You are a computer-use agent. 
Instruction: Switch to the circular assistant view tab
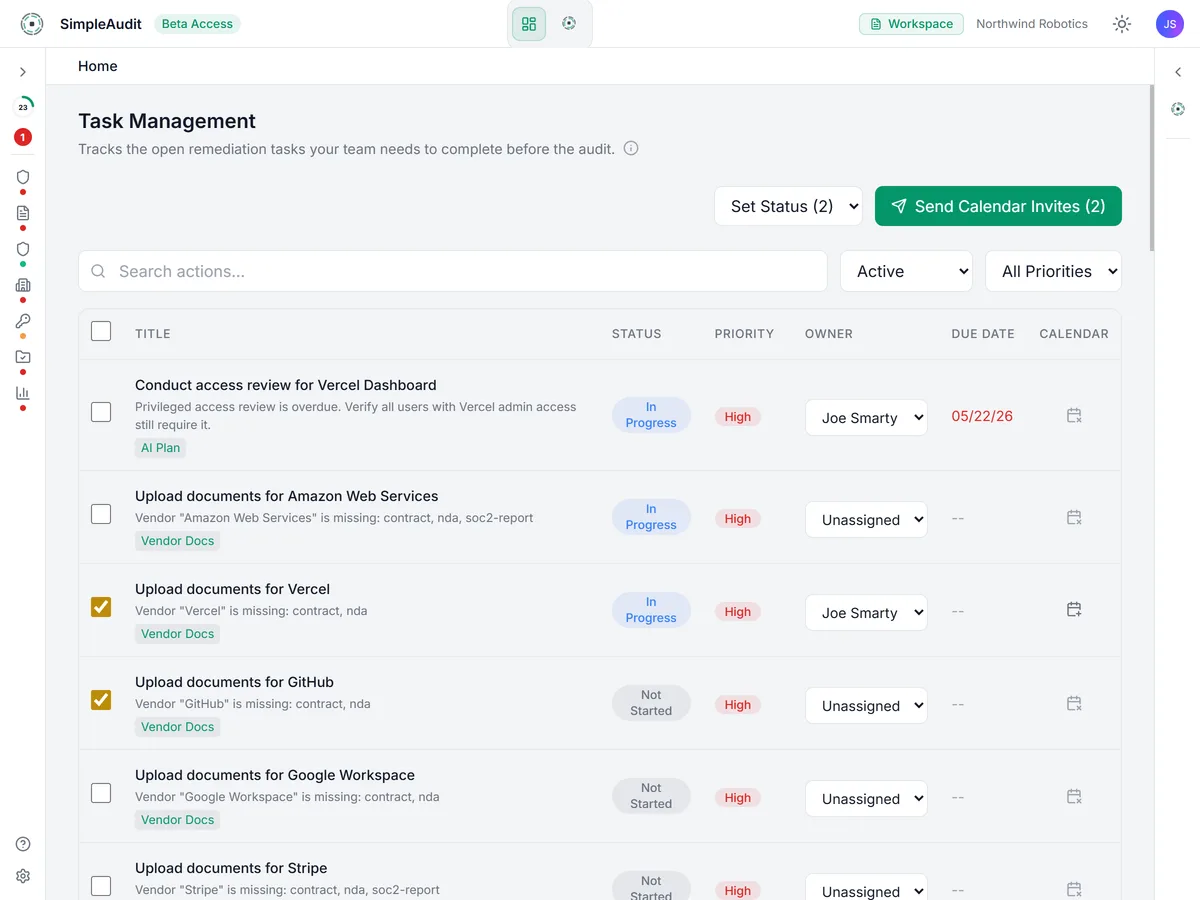[569, 23]
